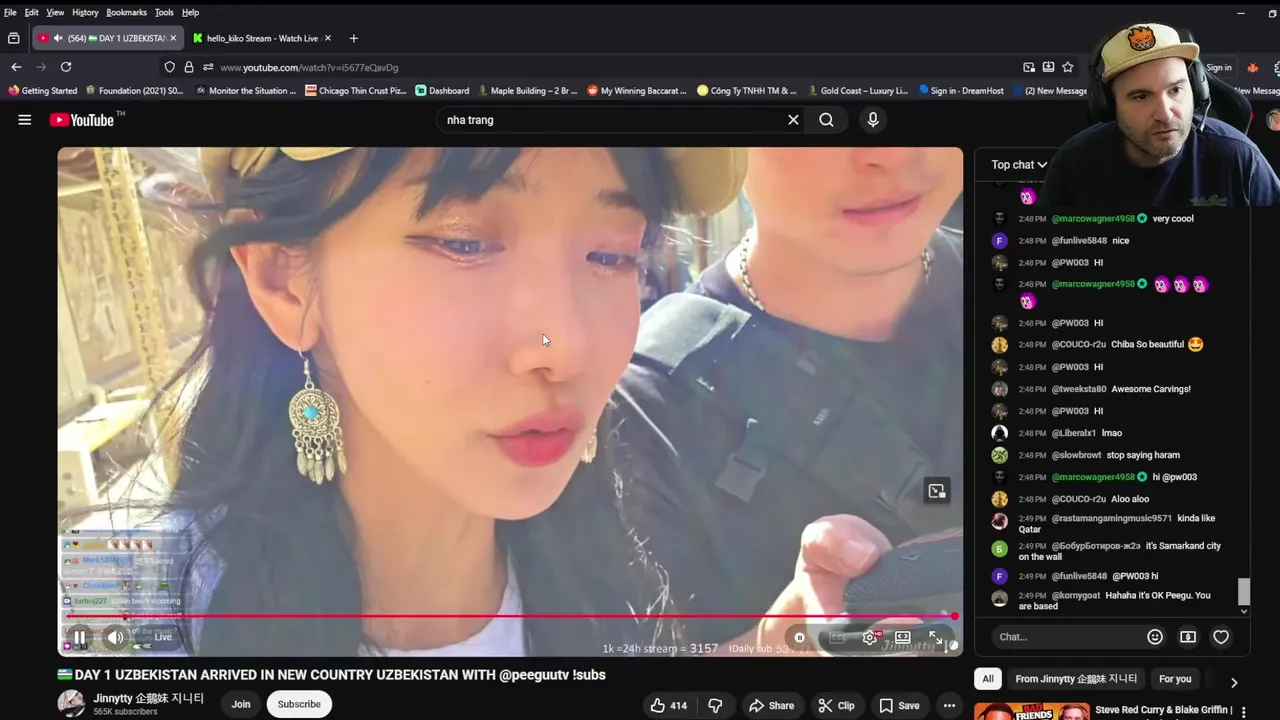This screenshot has height=720, width=1280.
Task: Open a new browser tab
Action: pos(353,38)
